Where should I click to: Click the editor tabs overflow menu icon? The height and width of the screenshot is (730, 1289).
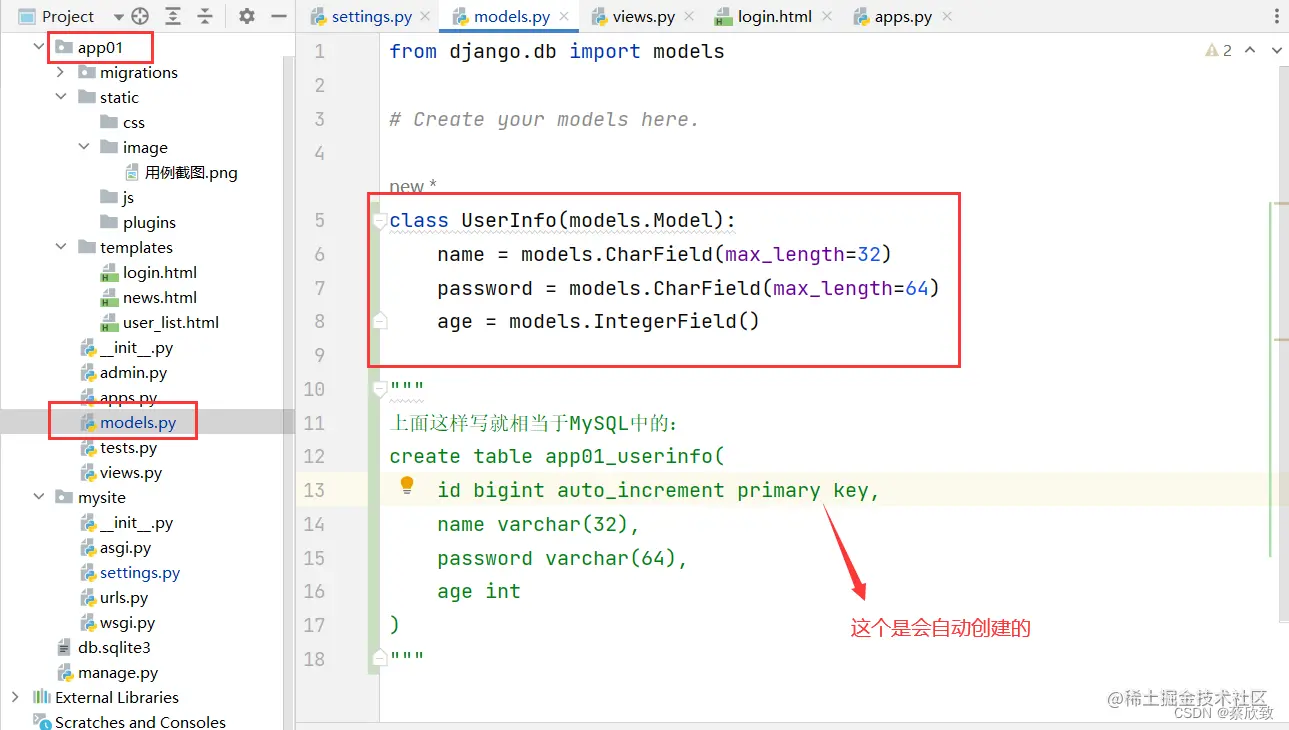click(1277, 17)
